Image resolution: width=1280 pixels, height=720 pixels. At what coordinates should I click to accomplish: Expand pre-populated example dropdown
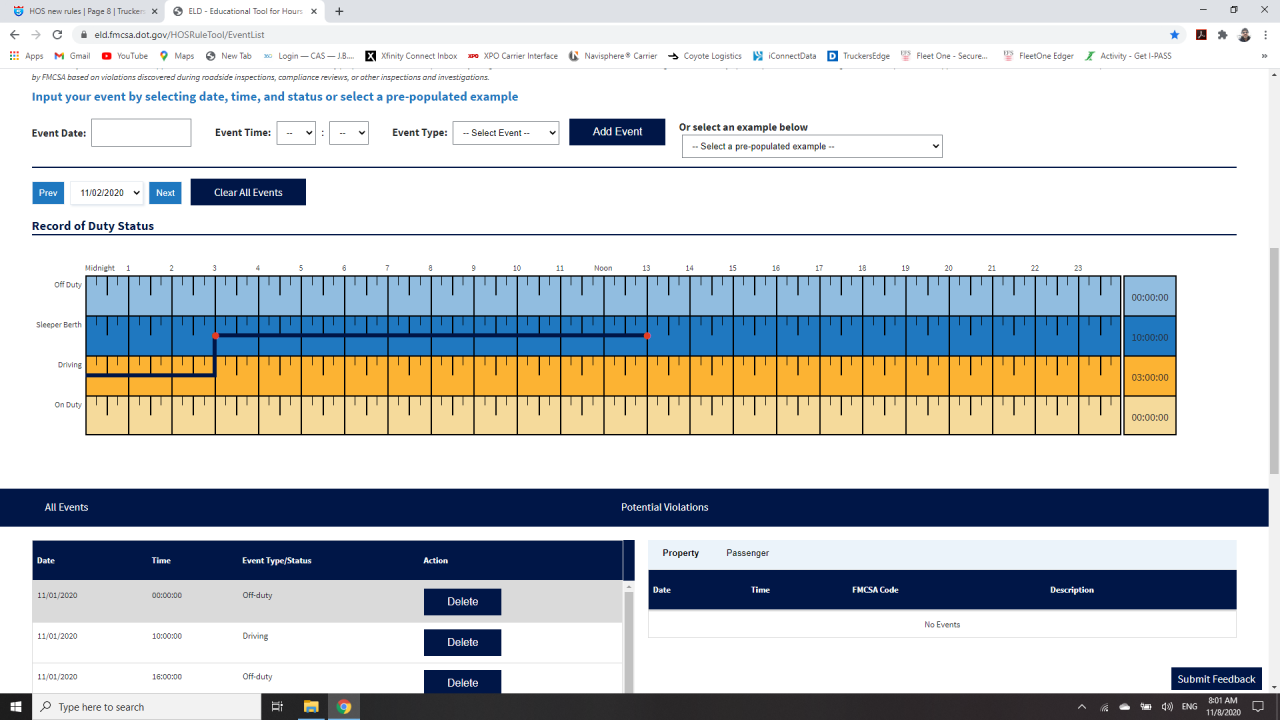[x=812, y=146]
